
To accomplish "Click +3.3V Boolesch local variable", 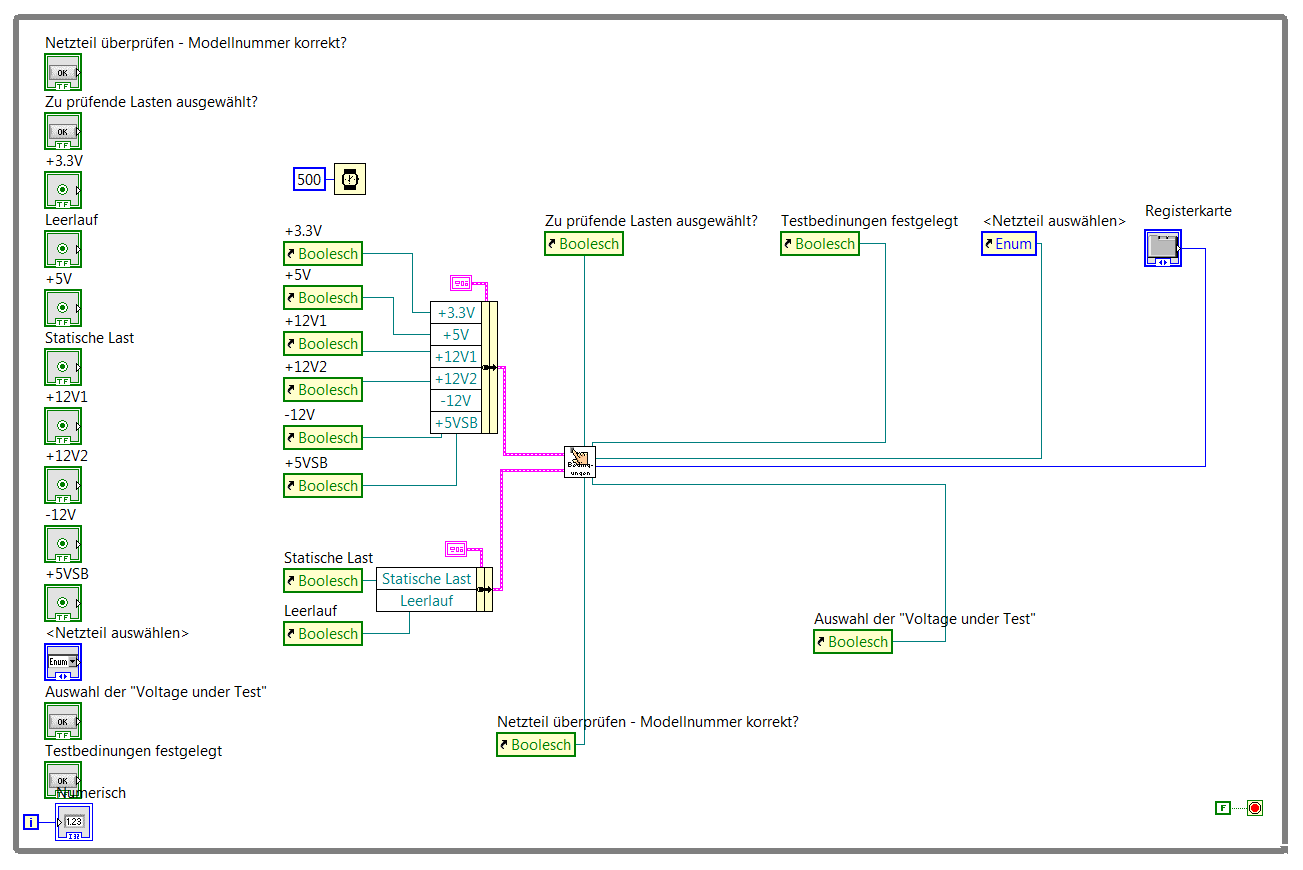I will tap(323, 254).
